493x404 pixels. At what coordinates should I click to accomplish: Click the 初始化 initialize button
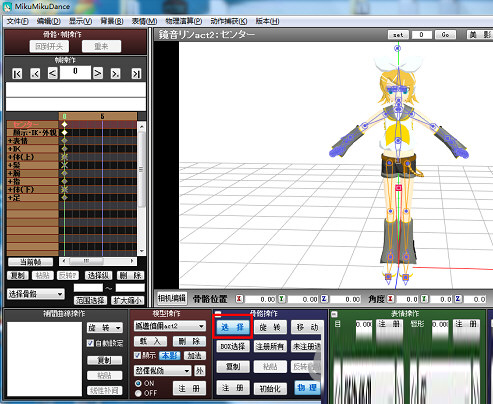[x=270, y=388]
